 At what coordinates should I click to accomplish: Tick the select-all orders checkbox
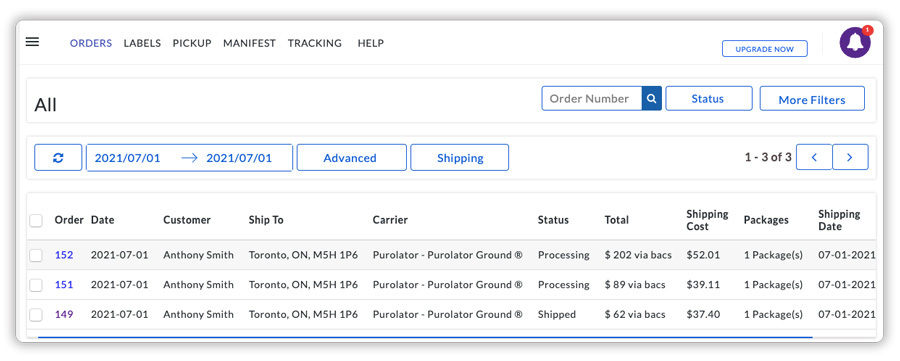point(36,220)
